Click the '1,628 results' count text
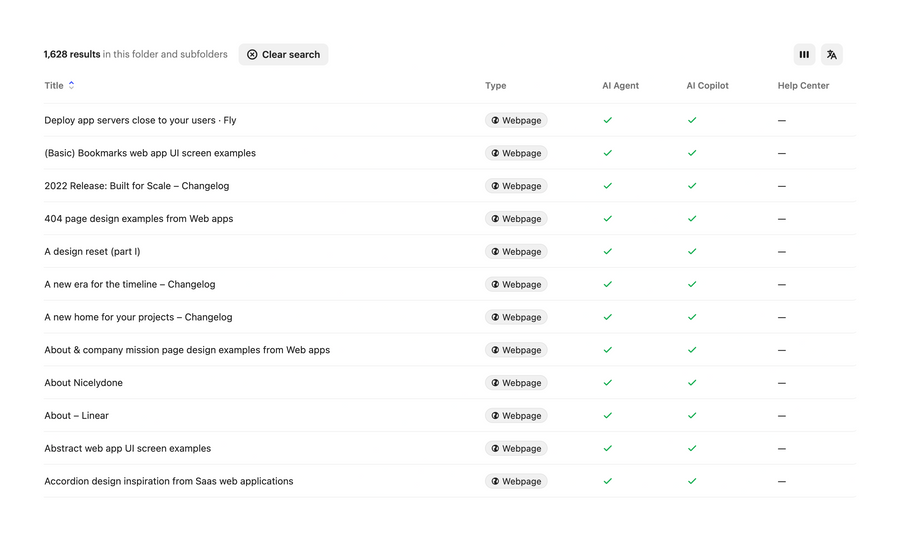The image size is (900, 541). pos(72,55)
